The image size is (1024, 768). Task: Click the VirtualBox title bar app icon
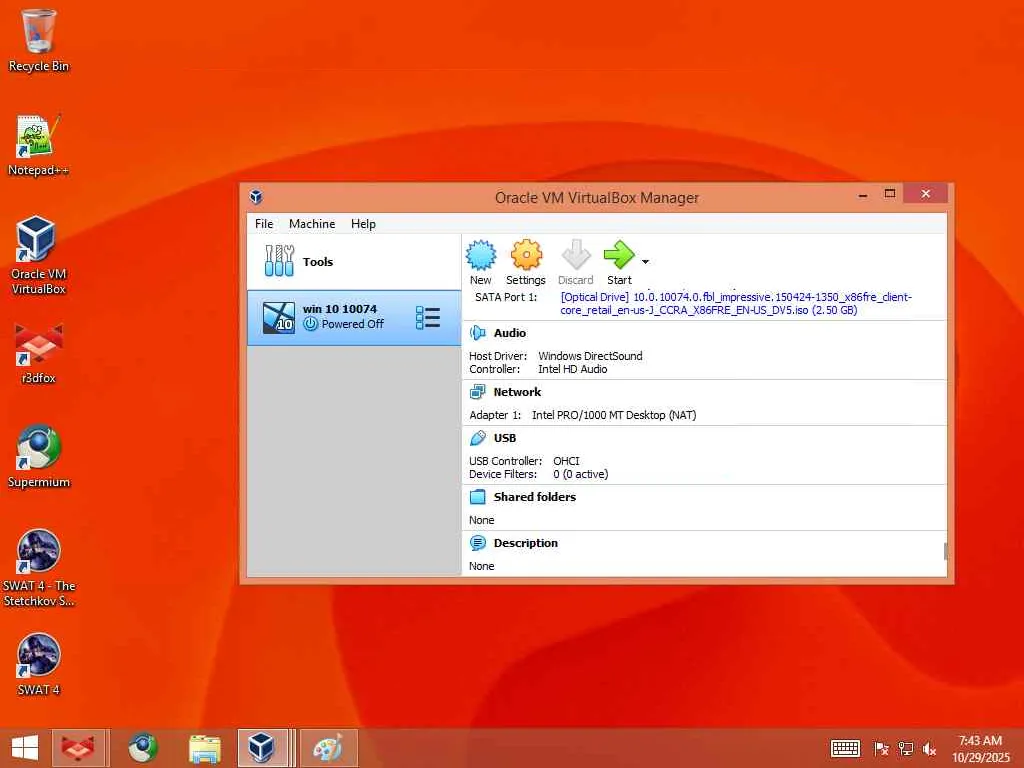coord(256,197)
